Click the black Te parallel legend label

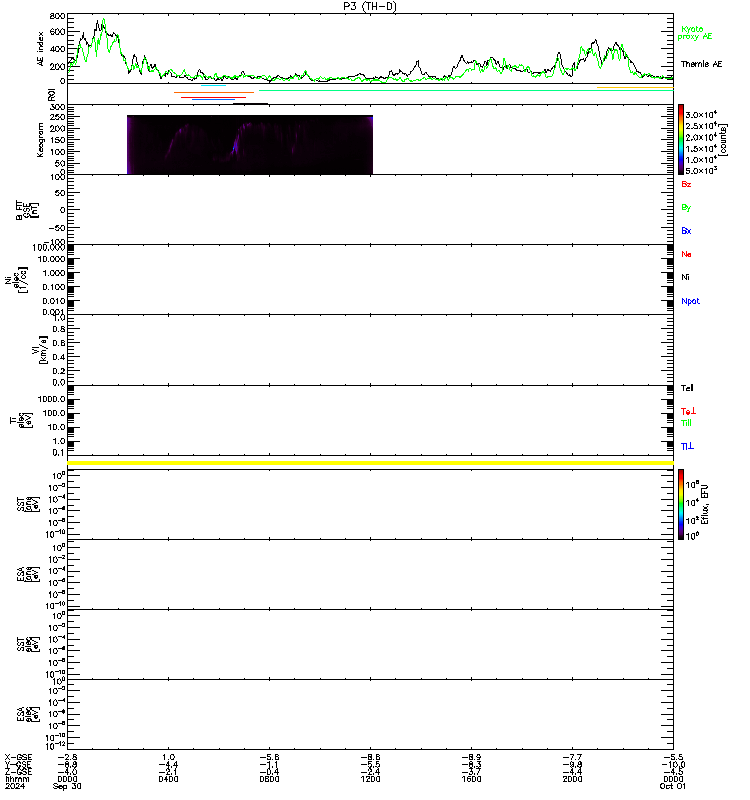(x=687, y=388)
